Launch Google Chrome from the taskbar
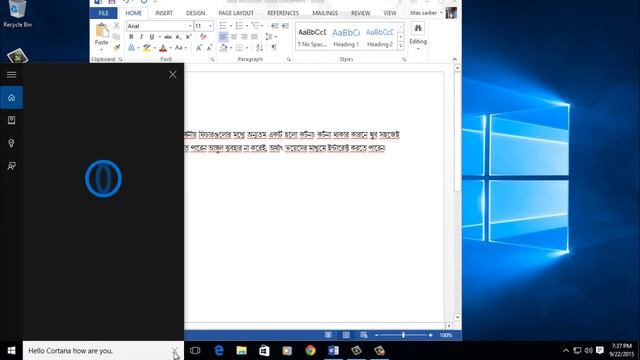 click(310, 351)
